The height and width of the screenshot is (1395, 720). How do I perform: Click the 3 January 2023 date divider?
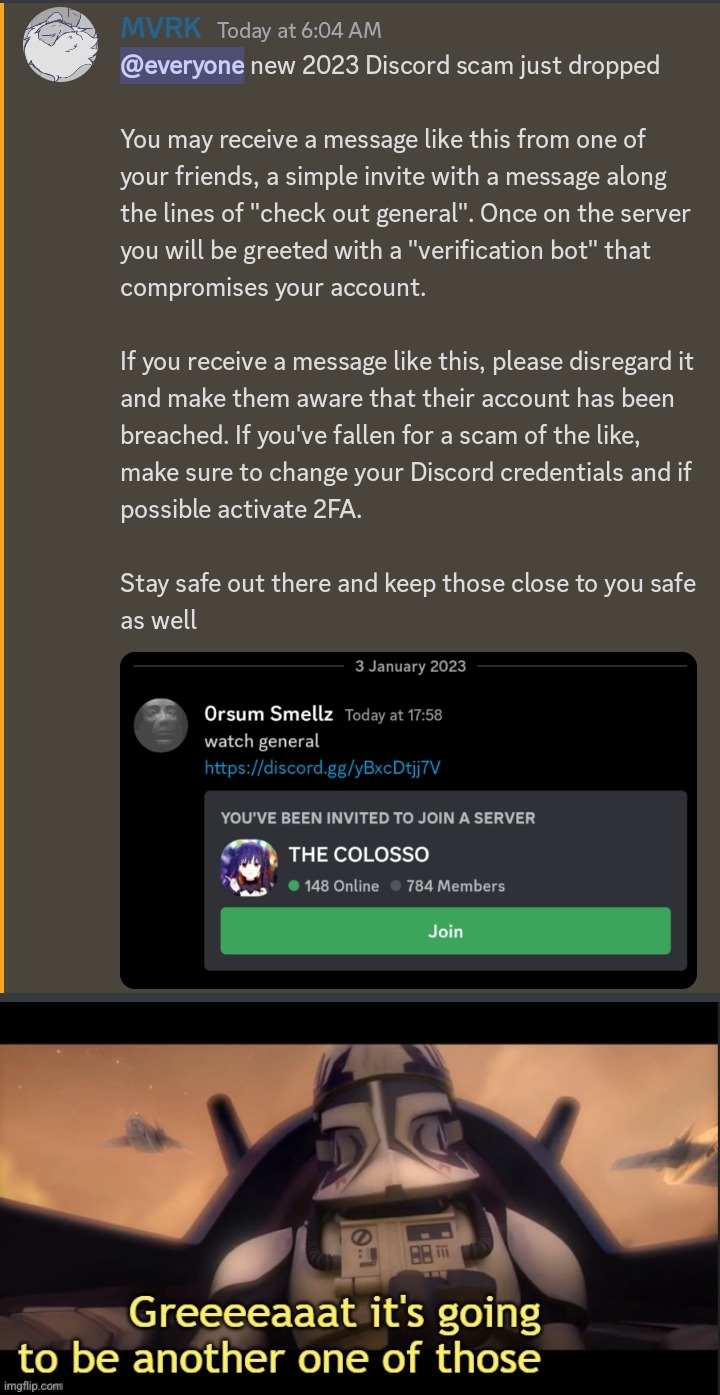coord(410,666)
